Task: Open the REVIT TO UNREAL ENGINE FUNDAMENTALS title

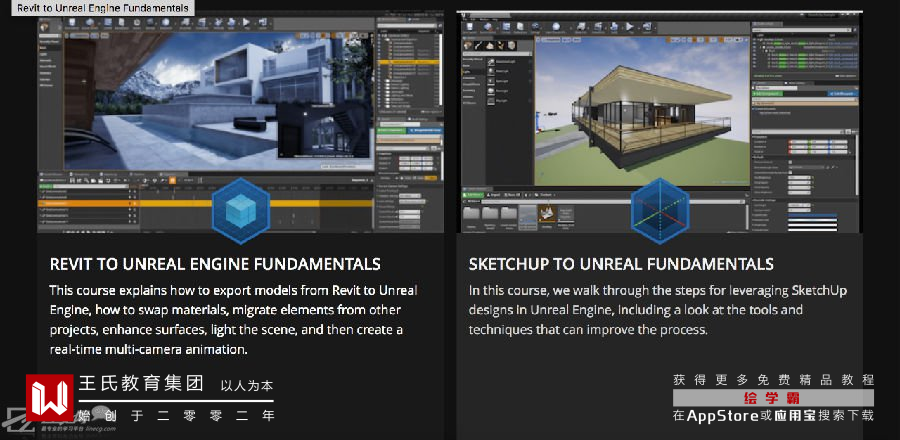Action: 215,264
